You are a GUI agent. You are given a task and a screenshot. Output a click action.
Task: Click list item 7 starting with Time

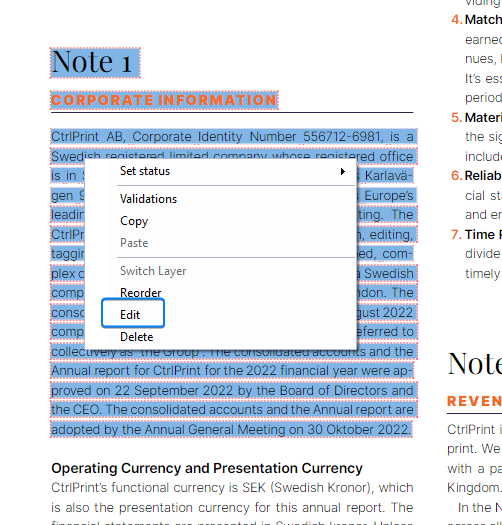(x=476, y=234)
